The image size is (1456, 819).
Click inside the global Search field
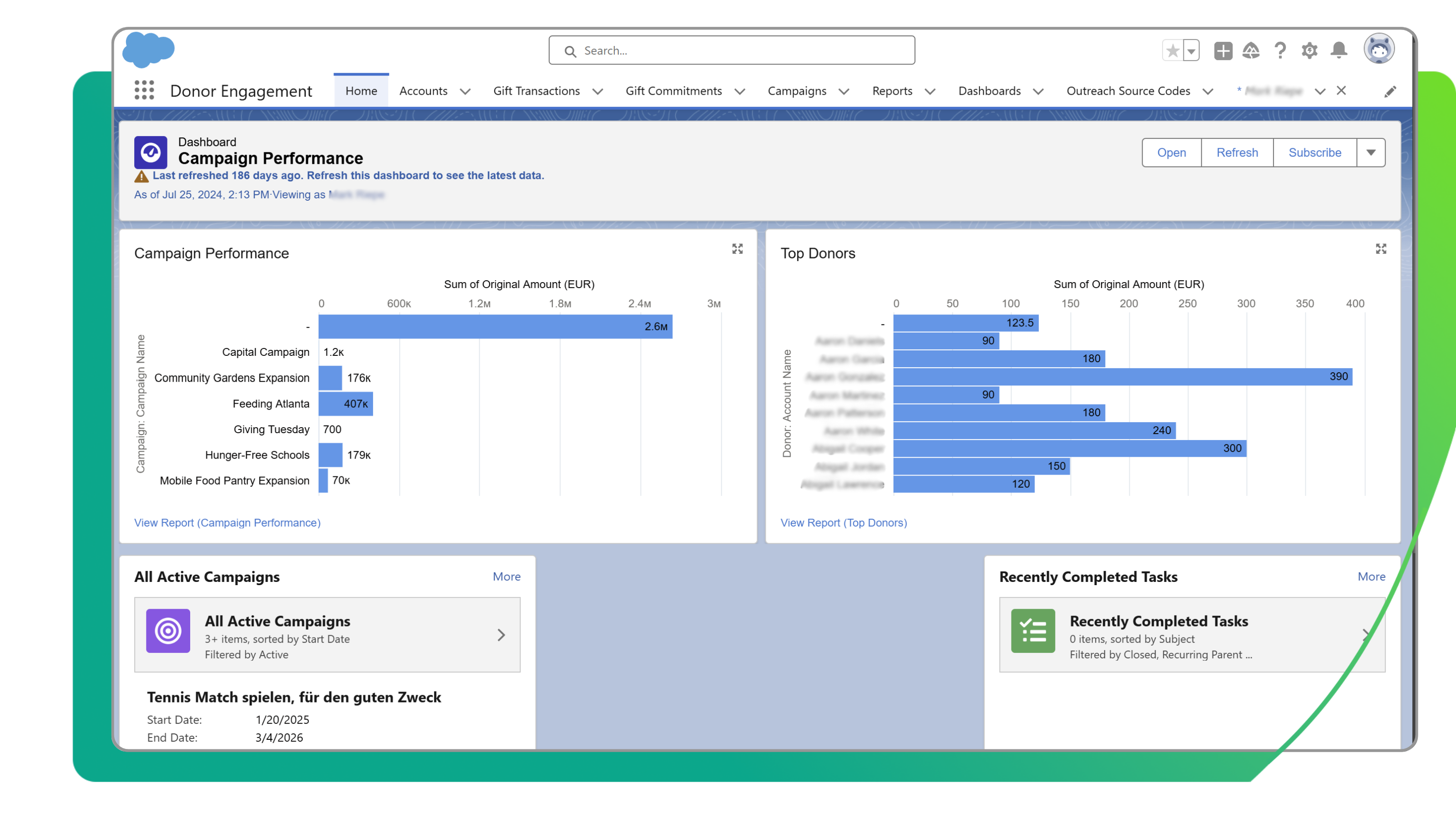pos(731,50)
